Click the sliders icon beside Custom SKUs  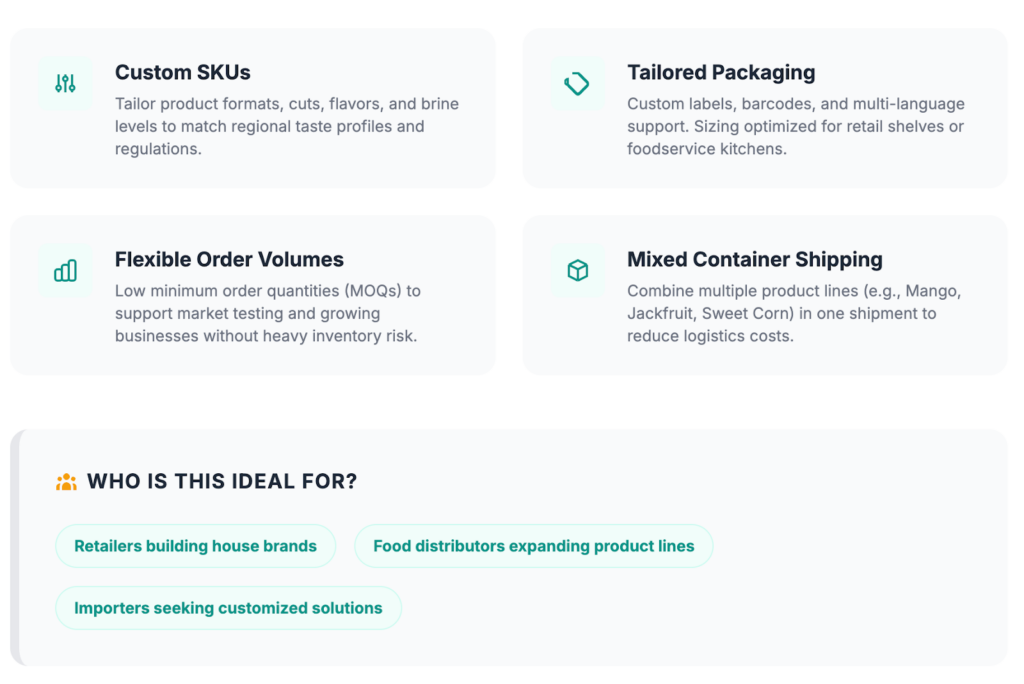[x=65, y=84]
